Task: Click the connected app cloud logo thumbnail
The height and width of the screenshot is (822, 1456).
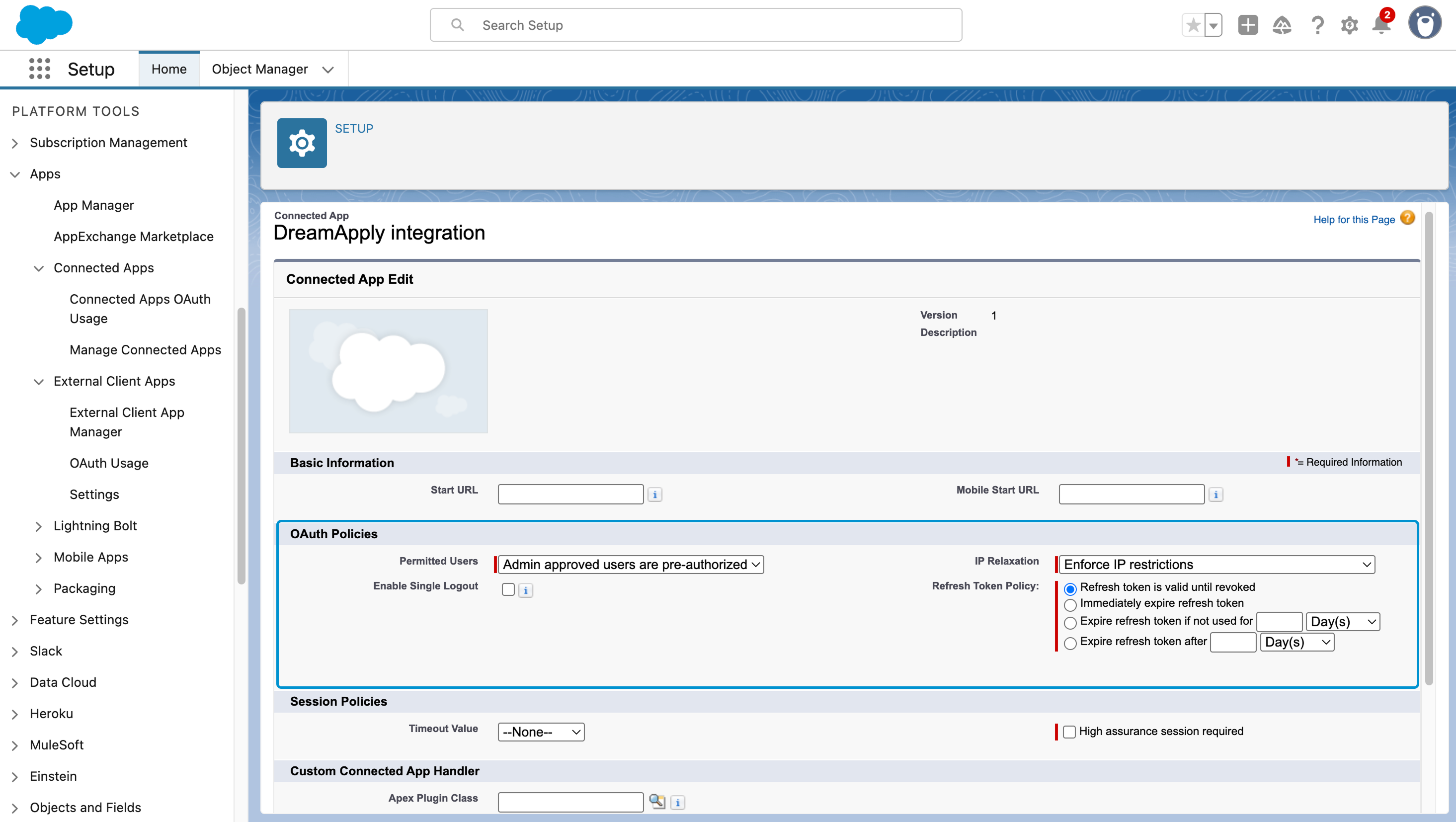Action: click(x=388, y=371)
